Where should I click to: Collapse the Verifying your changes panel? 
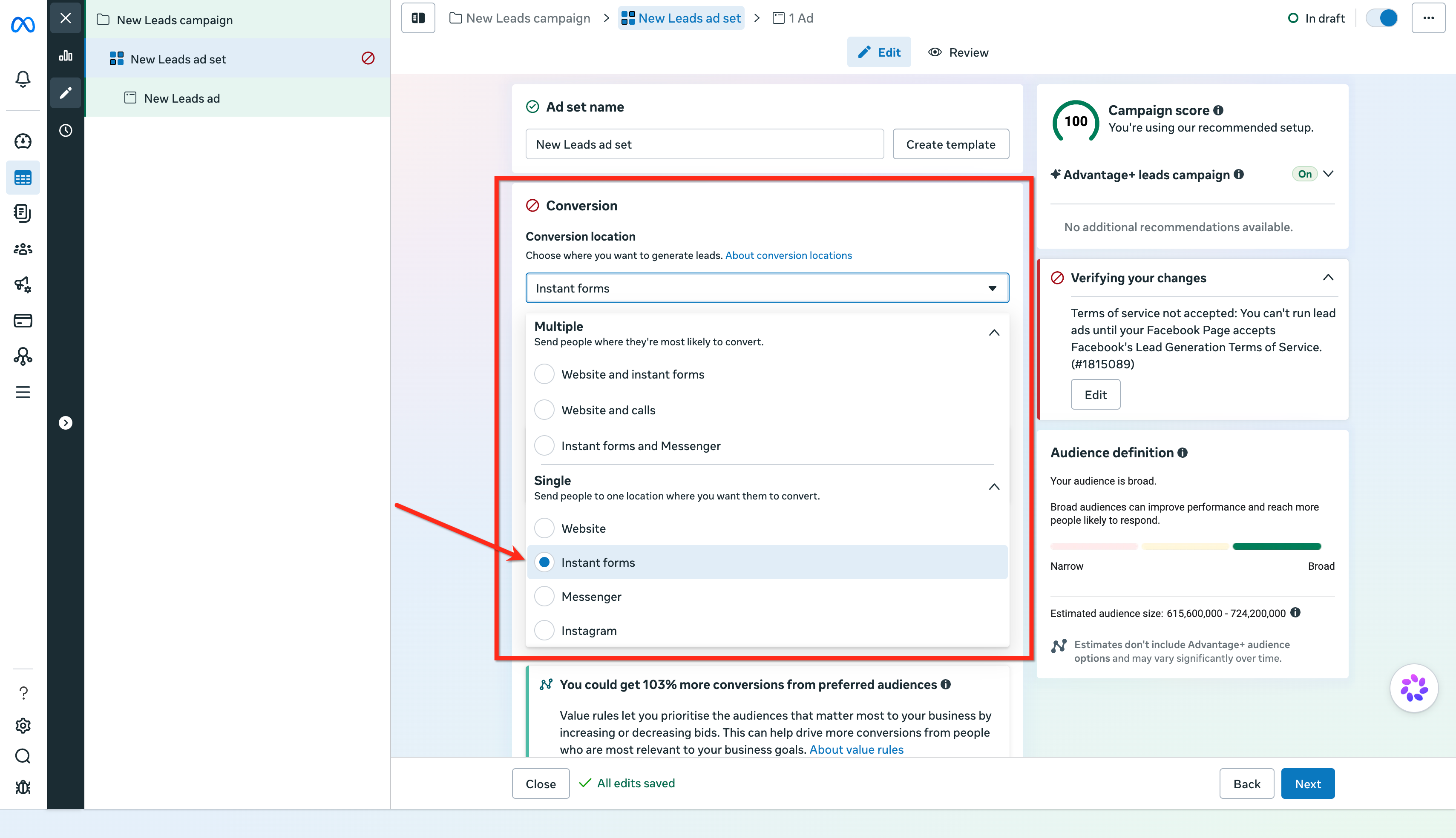point(1328,277)
